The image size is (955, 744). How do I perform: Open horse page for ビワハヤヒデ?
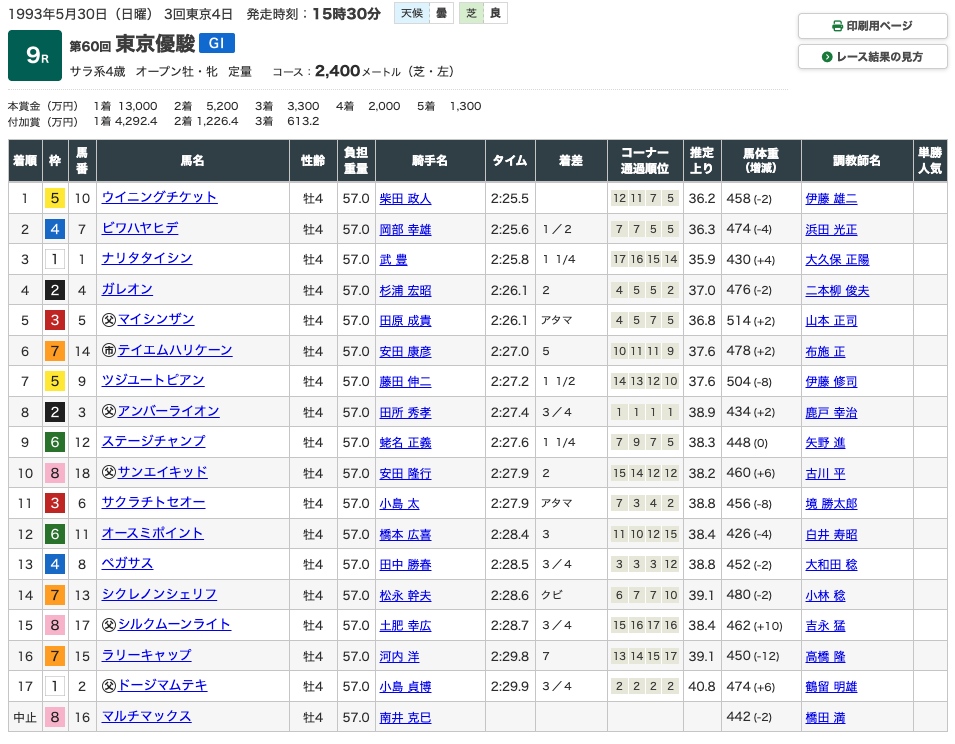pyautogui.click(x=140, y=228)
